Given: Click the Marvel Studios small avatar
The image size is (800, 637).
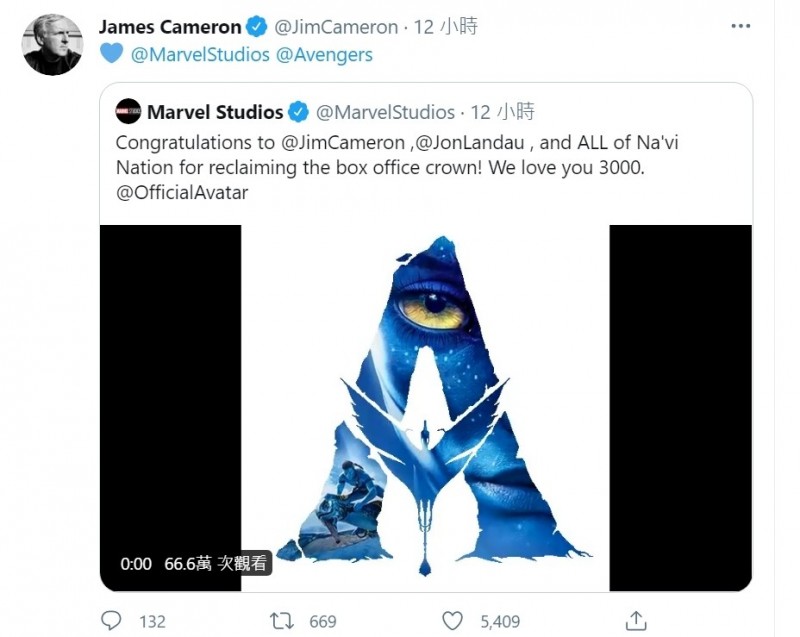Looking at the screenshot, I should coord(128,112).
